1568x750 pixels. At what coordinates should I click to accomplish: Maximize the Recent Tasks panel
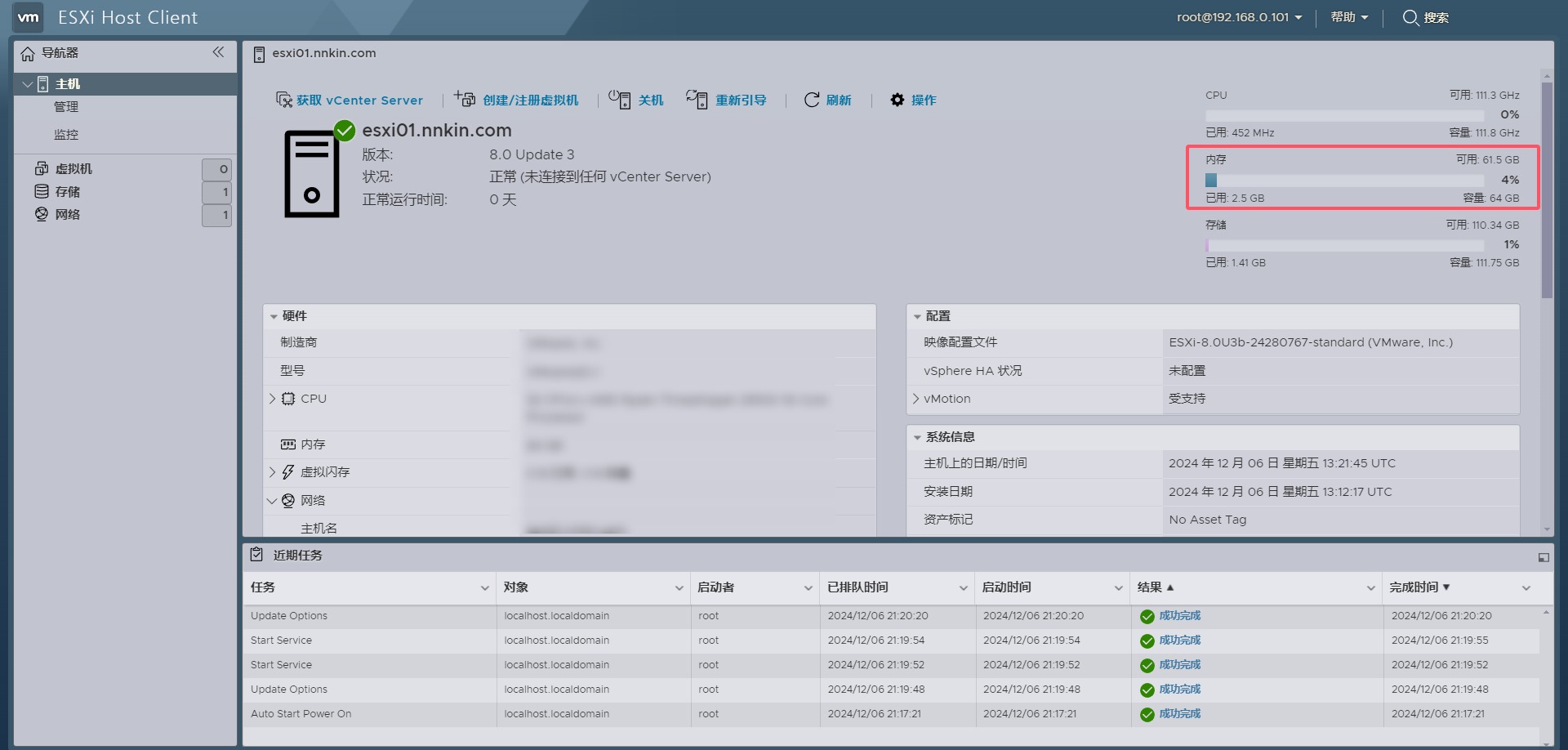click(1543, 557)
